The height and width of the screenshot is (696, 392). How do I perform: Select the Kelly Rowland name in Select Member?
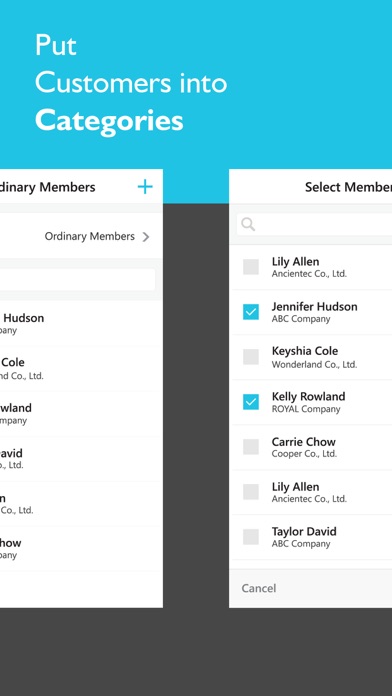coord(308,396)
